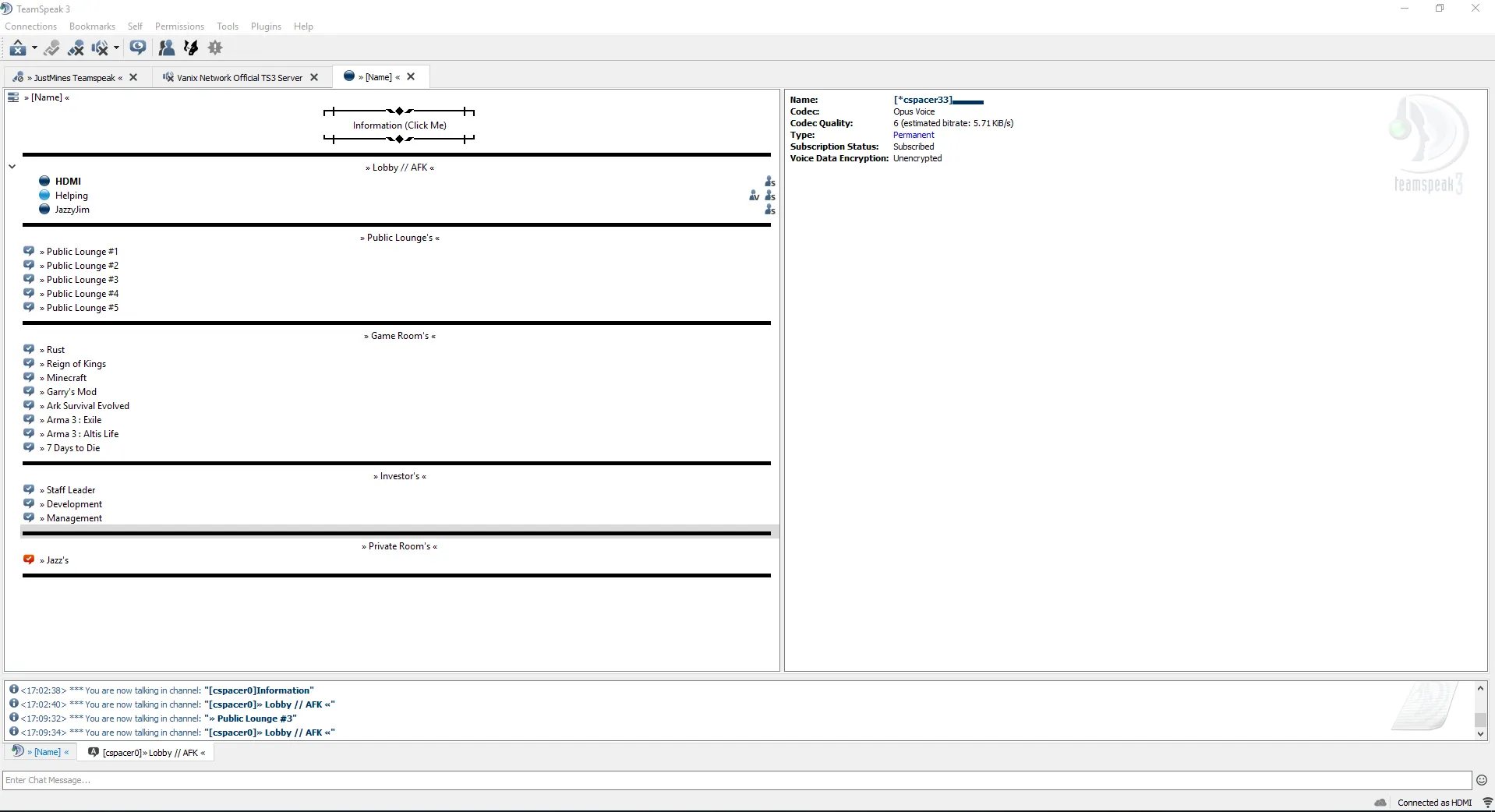This screenshot has height=812, width=1495.
Task: Click the Subscribe to all channels icon
Action: (52, 48)
